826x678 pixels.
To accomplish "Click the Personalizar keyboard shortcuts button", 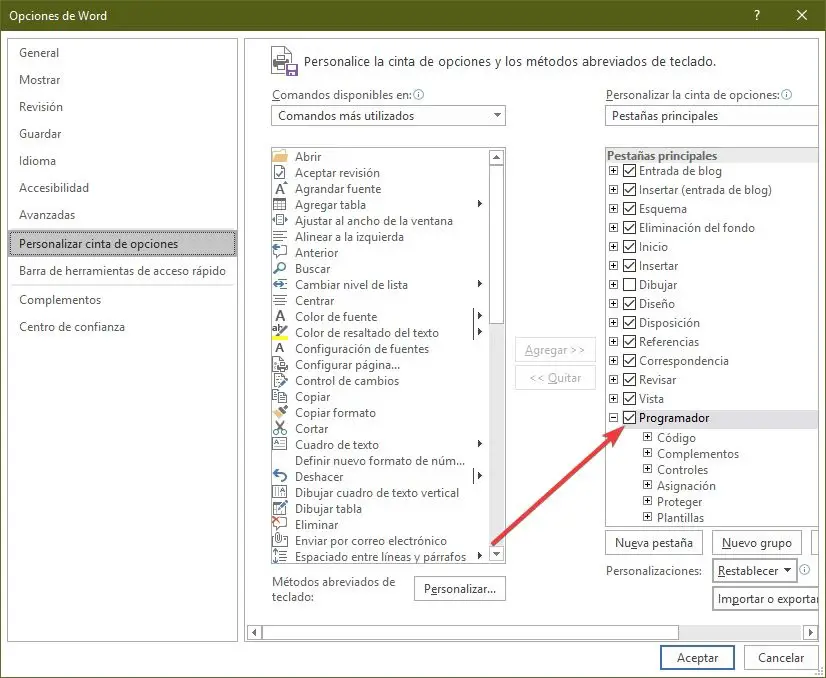I will tap(460, 589).
